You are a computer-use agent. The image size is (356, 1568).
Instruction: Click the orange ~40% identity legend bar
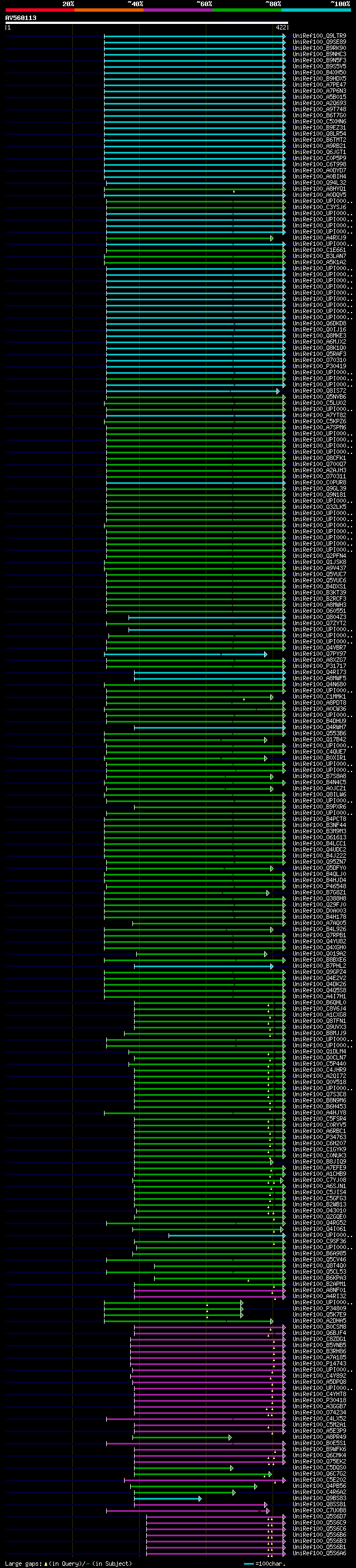pos(109,11)
